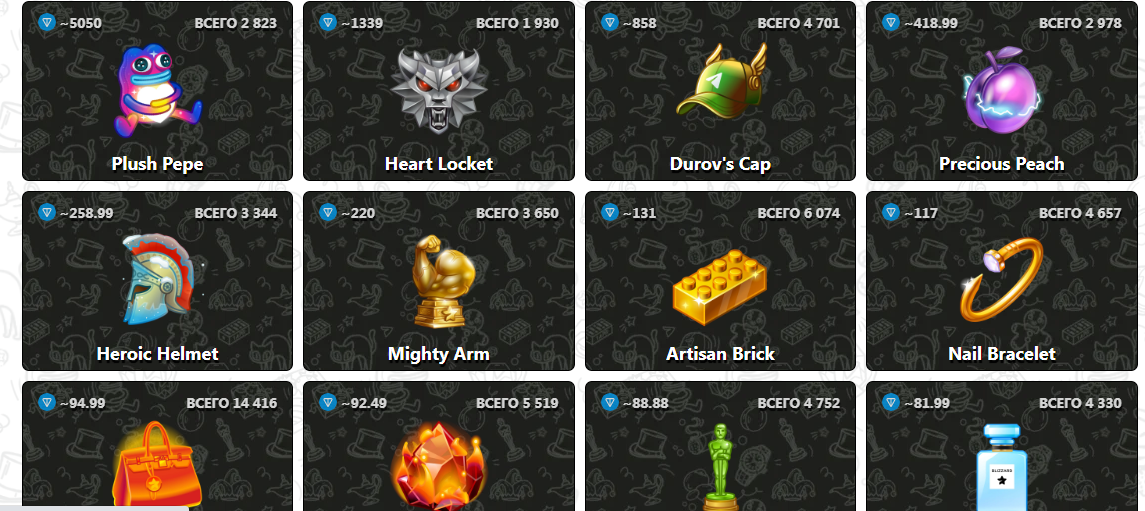Select the Mighty Arm golden trophy icon
The width and height of the screenshot is (1145, 511).
[439, 281]
